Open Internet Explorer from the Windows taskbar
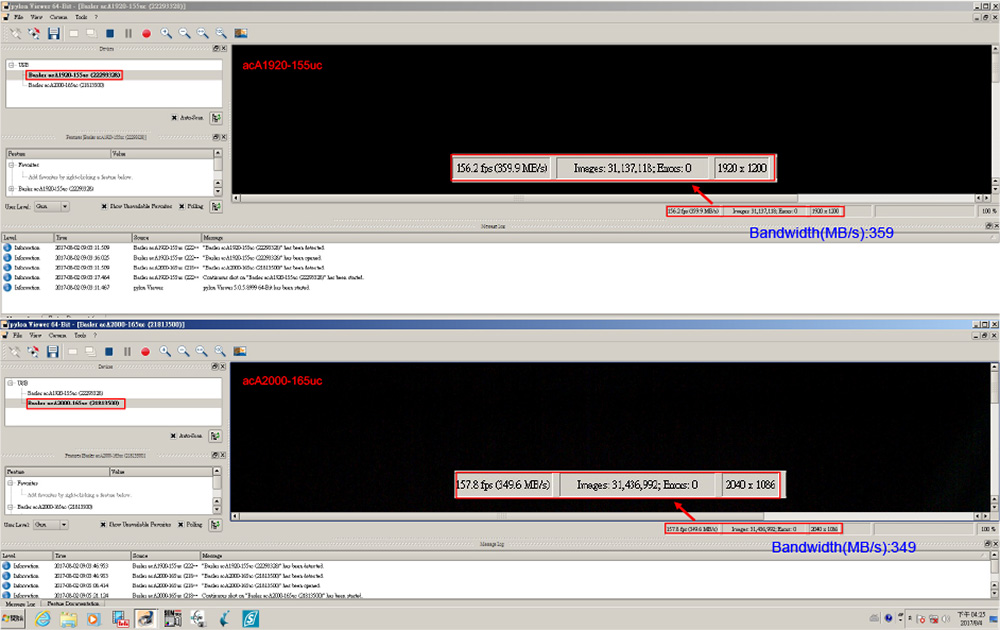Screen dimensions: 1000x630 click(43, 619)
